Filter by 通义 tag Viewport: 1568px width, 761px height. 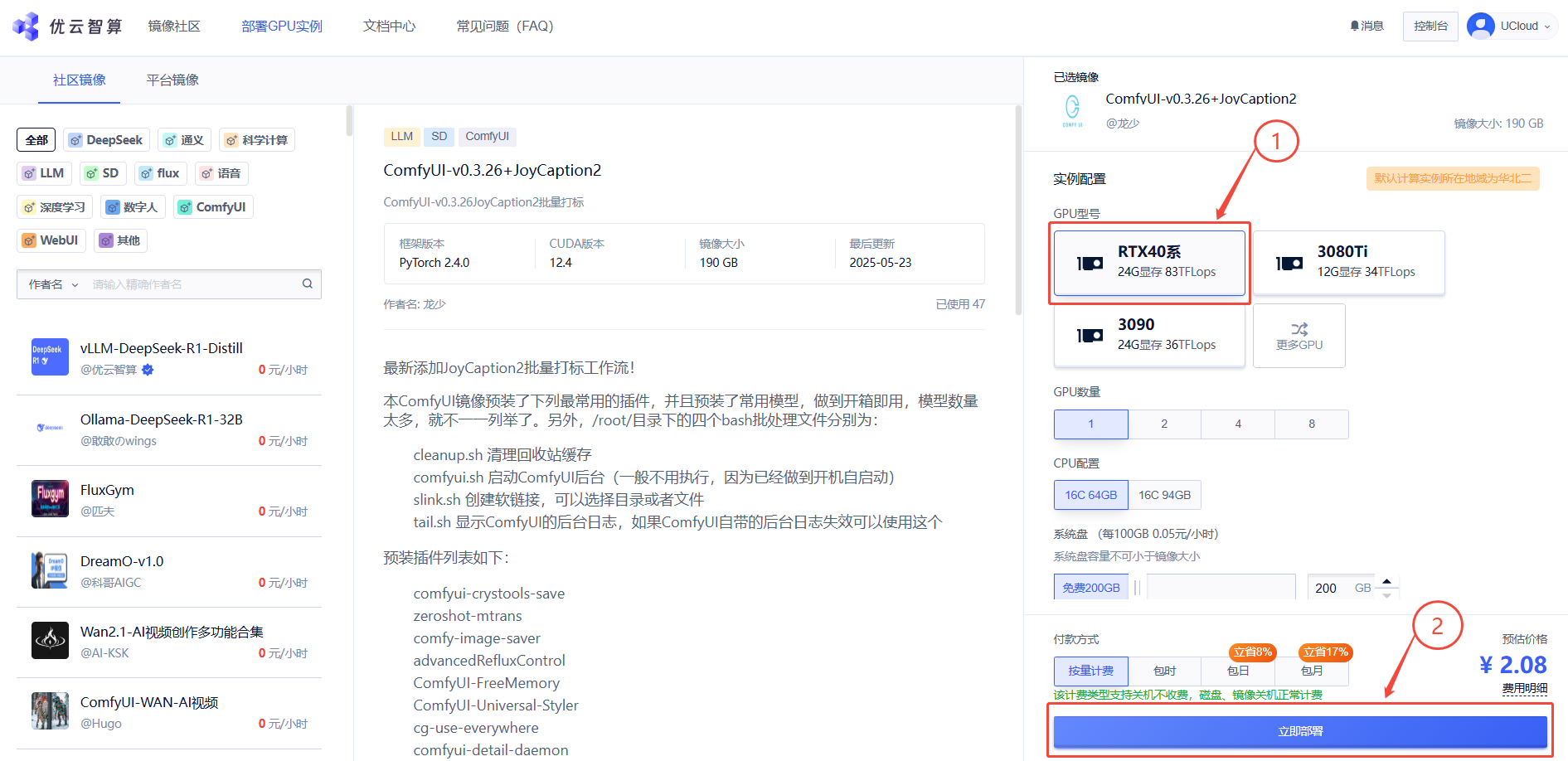[x=184, y=140]
